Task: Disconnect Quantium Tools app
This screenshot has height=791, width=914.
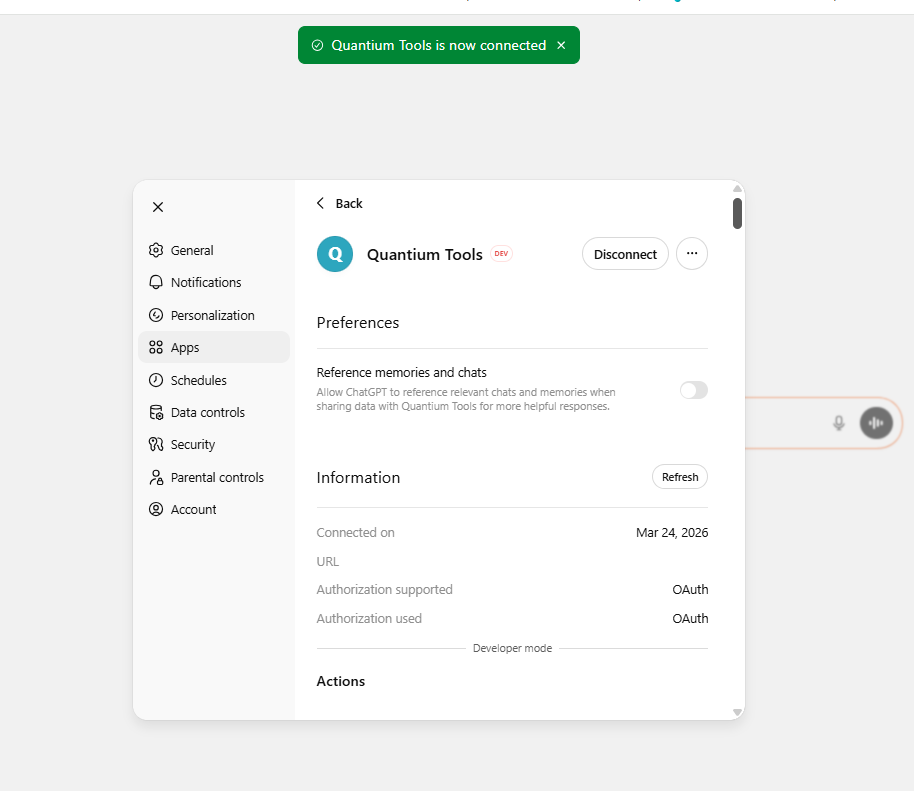Action: pyautogui.click(x=625, y=254)
